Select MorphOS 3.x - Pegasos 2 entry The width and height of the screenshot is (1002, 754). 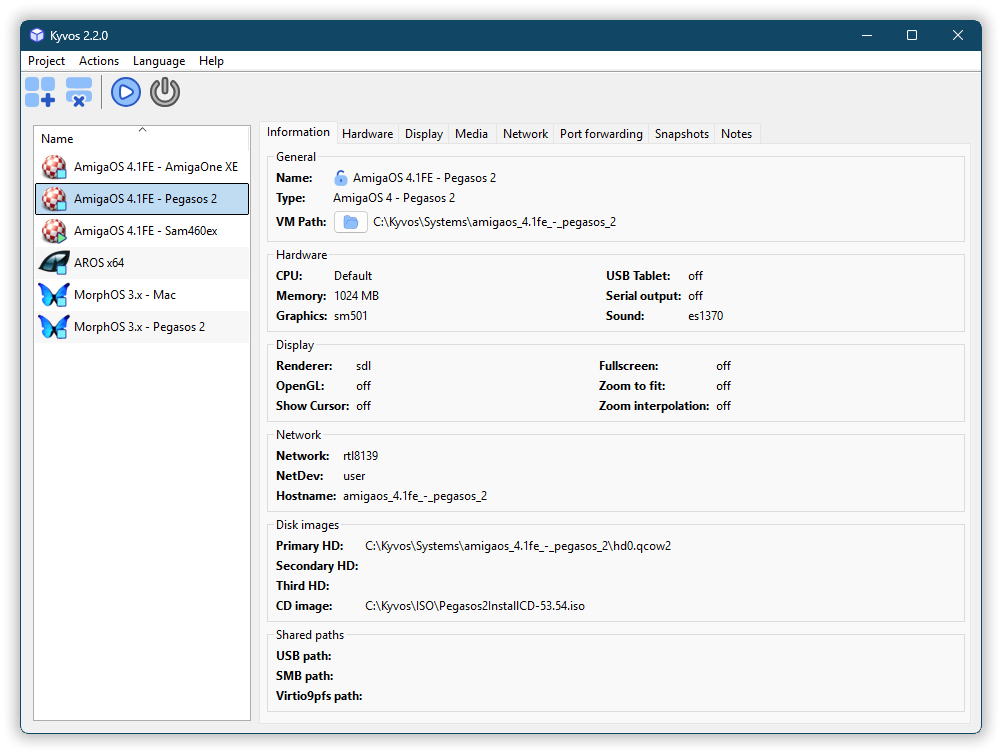click(x=142, y=327)
